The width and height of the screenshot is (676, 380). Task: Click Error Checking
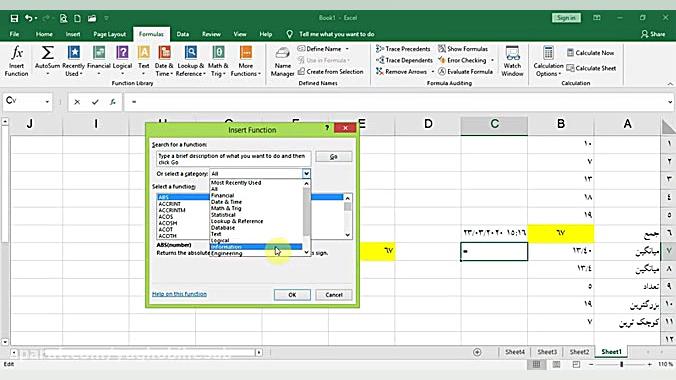coord(462,60)
